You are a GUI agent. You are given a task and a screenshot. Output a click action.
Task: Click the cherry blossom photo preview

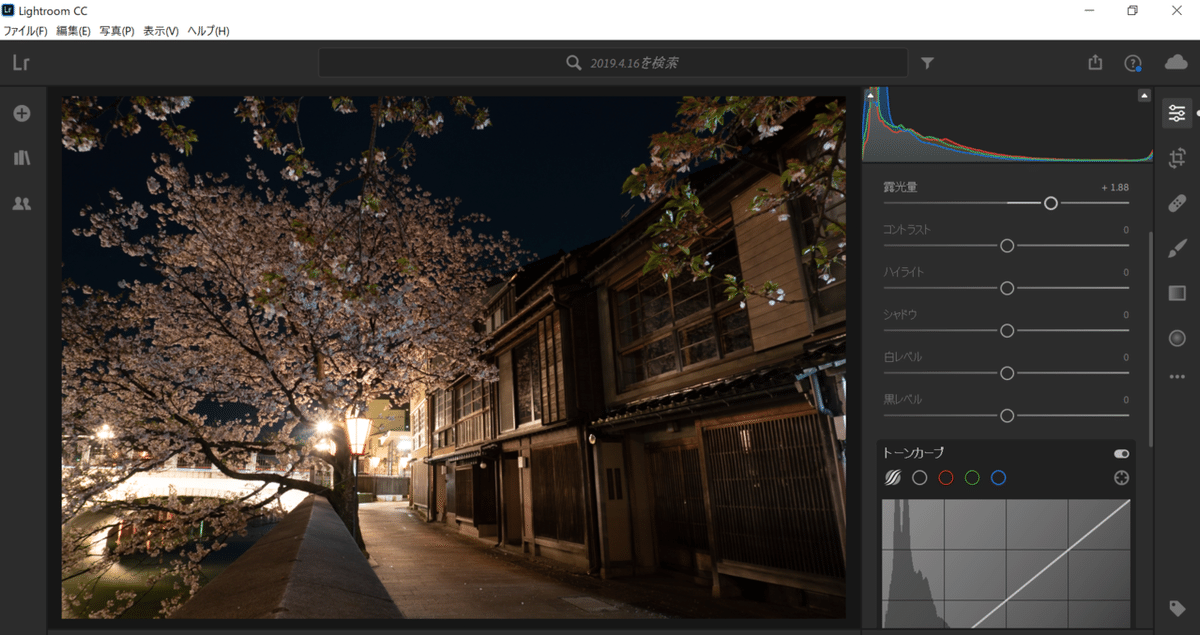tap(453, 357)
